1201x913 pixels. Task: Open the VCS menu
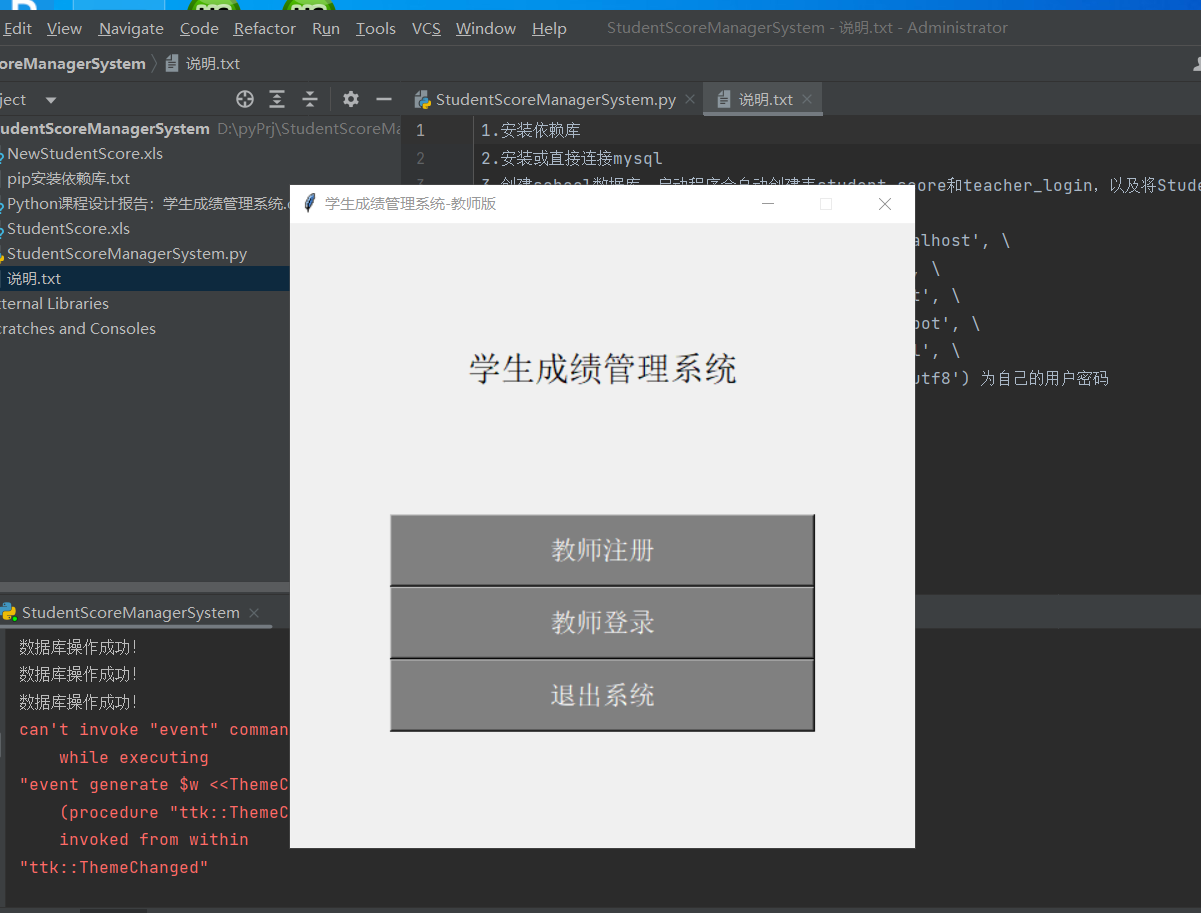426,28
